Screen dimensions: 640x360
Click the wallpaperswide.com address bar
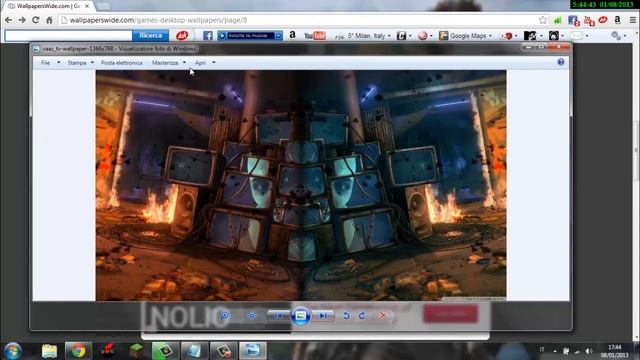click(302, 20)
